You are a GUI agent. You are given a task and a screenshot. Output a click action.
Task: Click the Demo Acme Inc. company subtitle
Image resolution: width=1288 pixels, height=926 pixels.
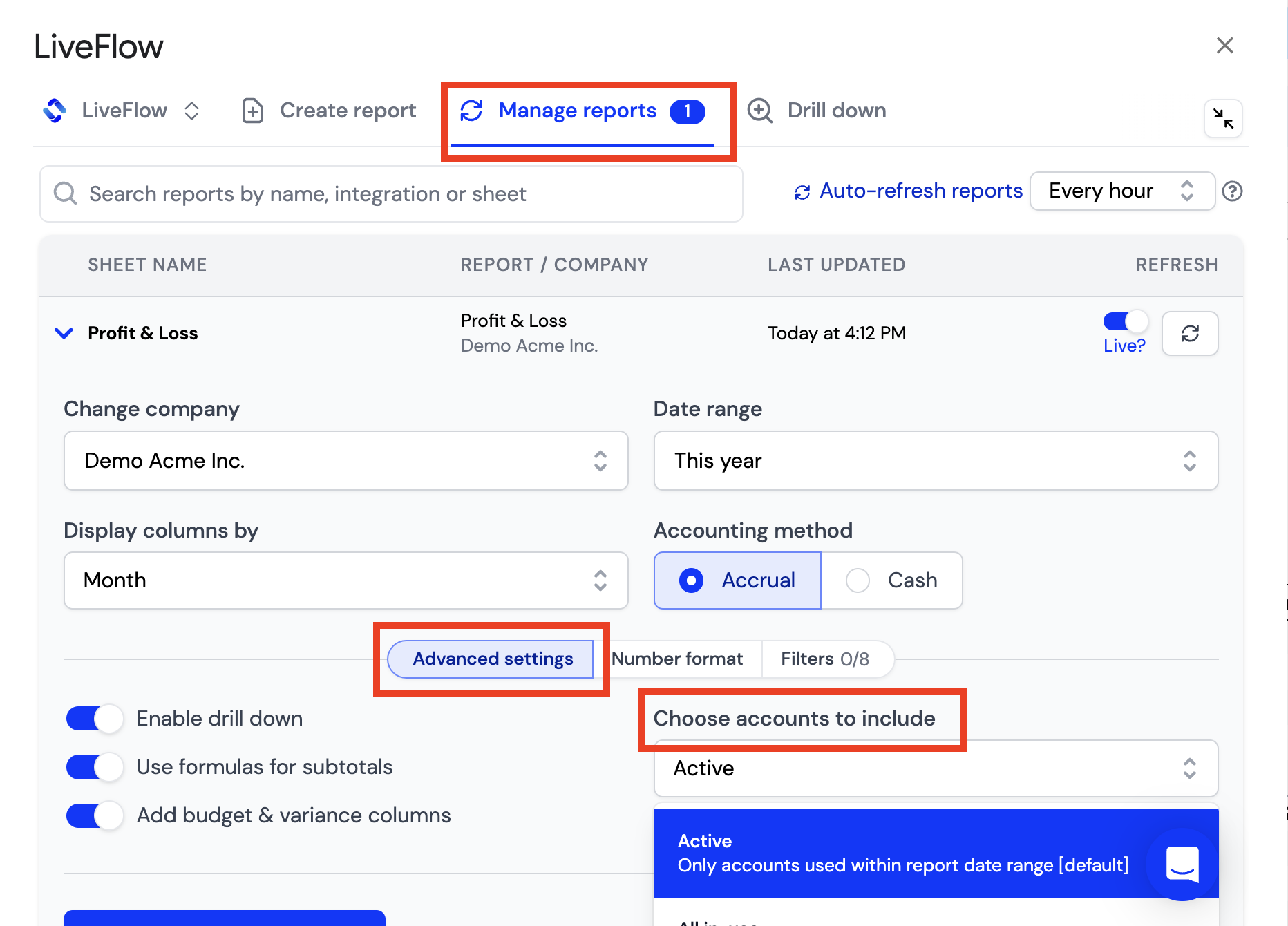point(529,346)
